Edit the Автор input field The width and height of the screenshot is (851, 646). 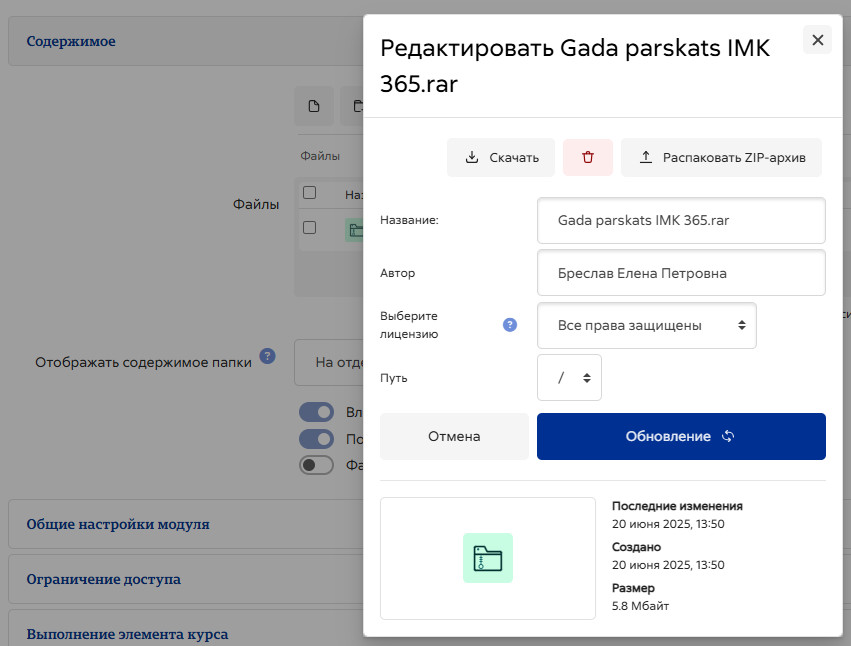coord(681,273)
